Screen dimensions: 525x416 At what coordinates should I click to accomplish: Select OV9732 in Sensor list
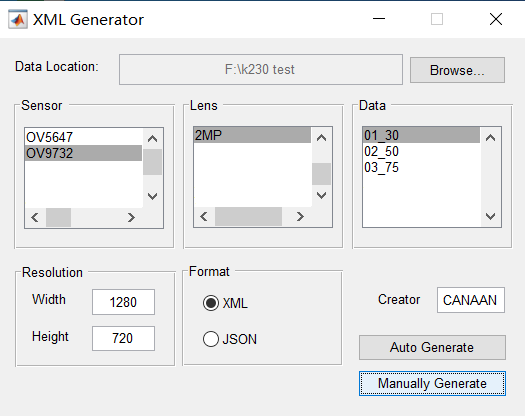pos(83,153)
